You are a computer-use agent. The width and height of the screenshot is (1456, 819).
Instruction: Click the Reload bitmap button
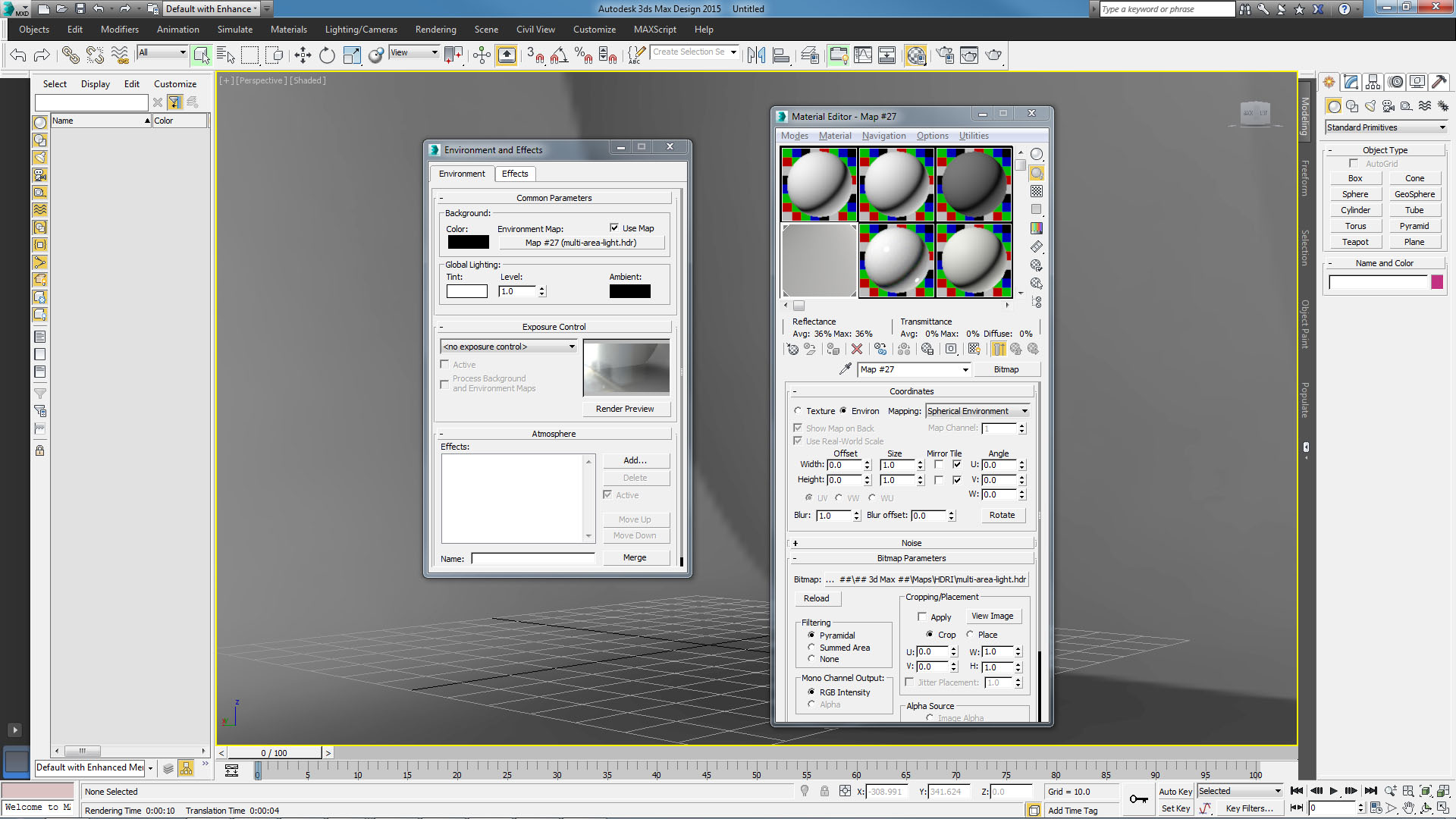(816, 598)
